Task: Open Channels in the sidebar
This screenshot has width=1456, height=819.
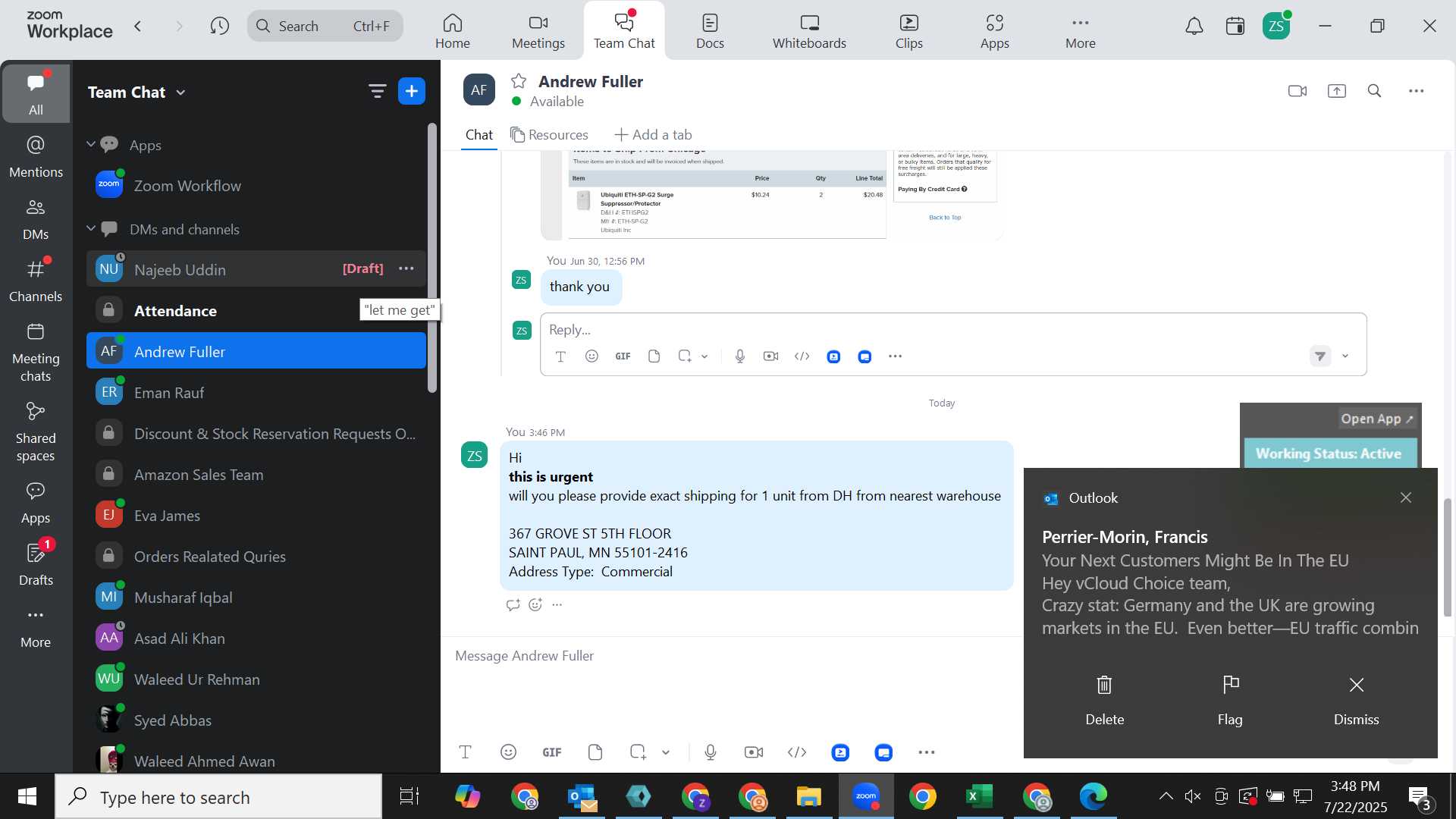Action: pyautogui.click(x=36, y=281)
